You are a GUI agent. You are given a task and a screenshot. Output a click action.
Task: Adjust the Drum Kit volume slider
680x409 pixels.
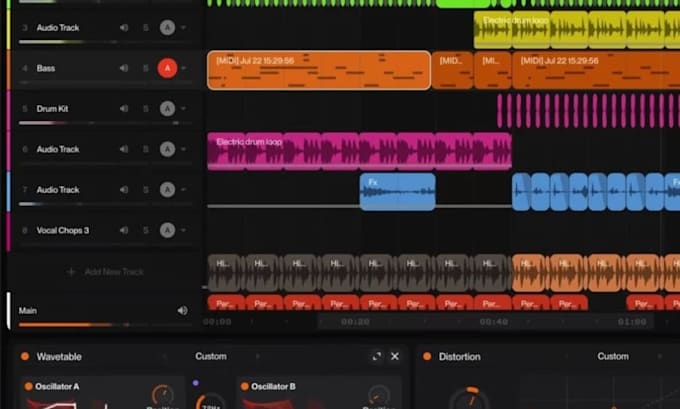(x=105, y=123)
